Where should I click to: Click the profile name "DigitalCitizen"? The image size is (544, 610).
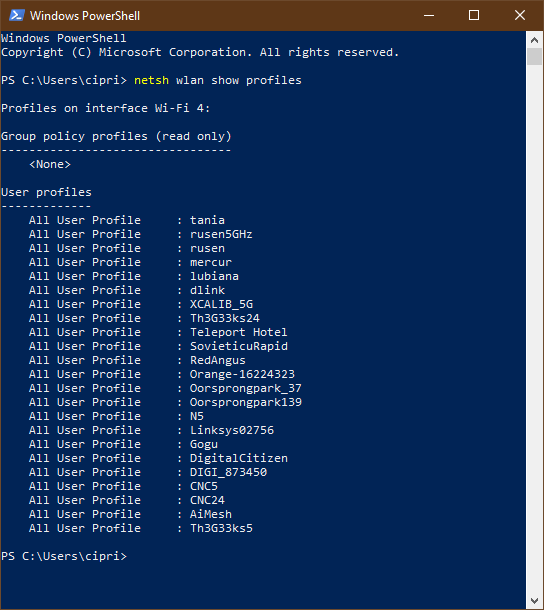[x=239, y=458]
